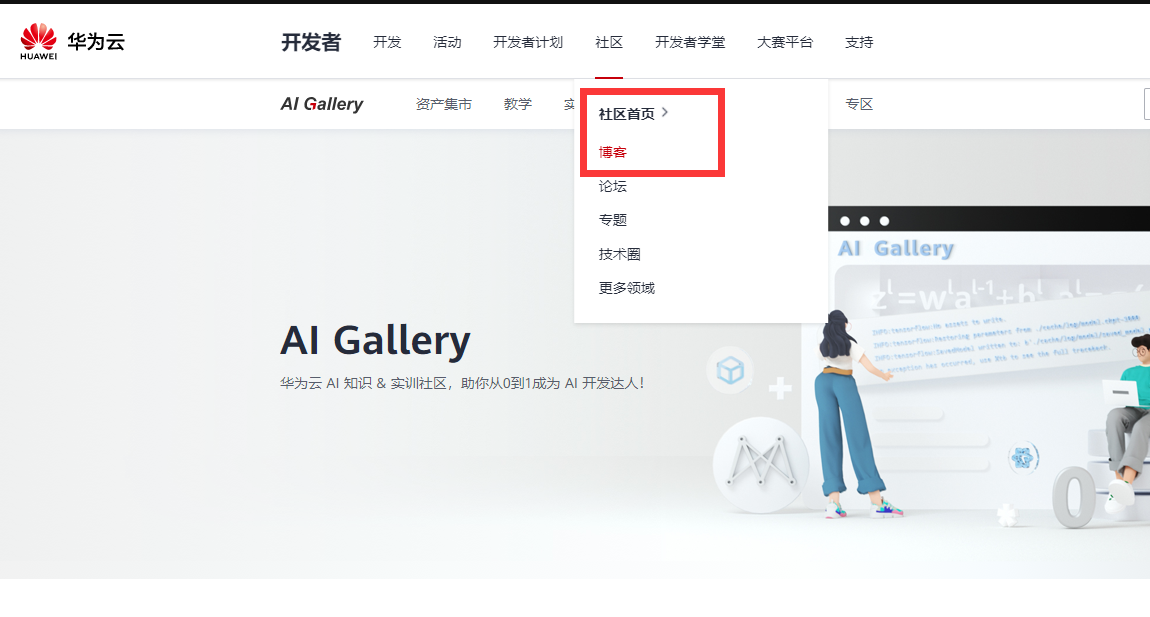Image resolution: width=1150 pixels, height=617 pixels.
Task: Click the round M-shaped network icon
Action: pos(761,465)
